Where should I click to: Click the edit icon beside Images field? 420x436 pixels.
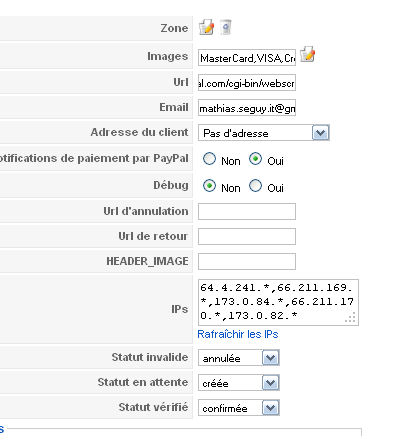pyautogui.click(x=307, y=54)
